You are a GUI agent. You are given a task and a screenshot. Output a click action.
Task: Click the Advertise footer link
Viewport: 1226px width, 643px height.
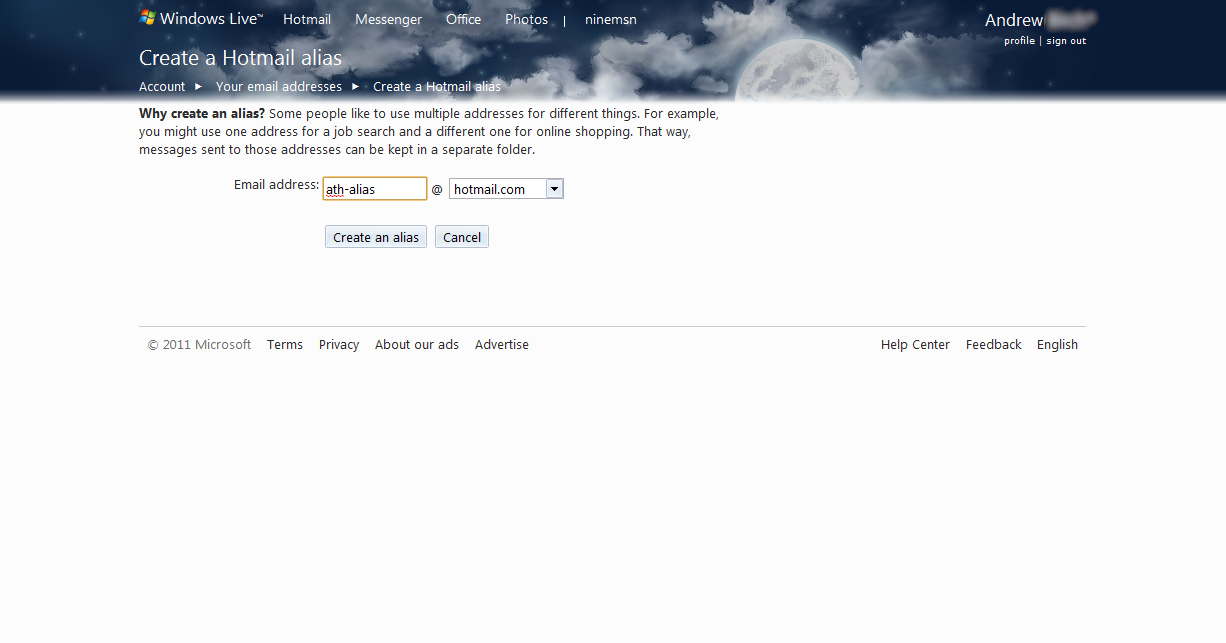(x=502, y=344)
